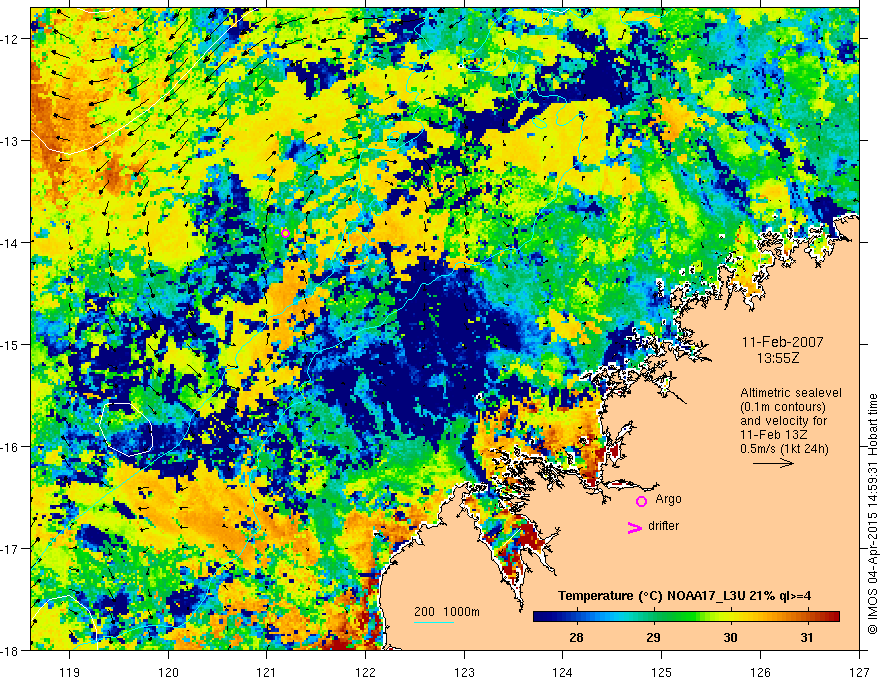This screenshot has height=680, width=880.
Task: Click the 28 value on color scale
Action: coord(576,637)
